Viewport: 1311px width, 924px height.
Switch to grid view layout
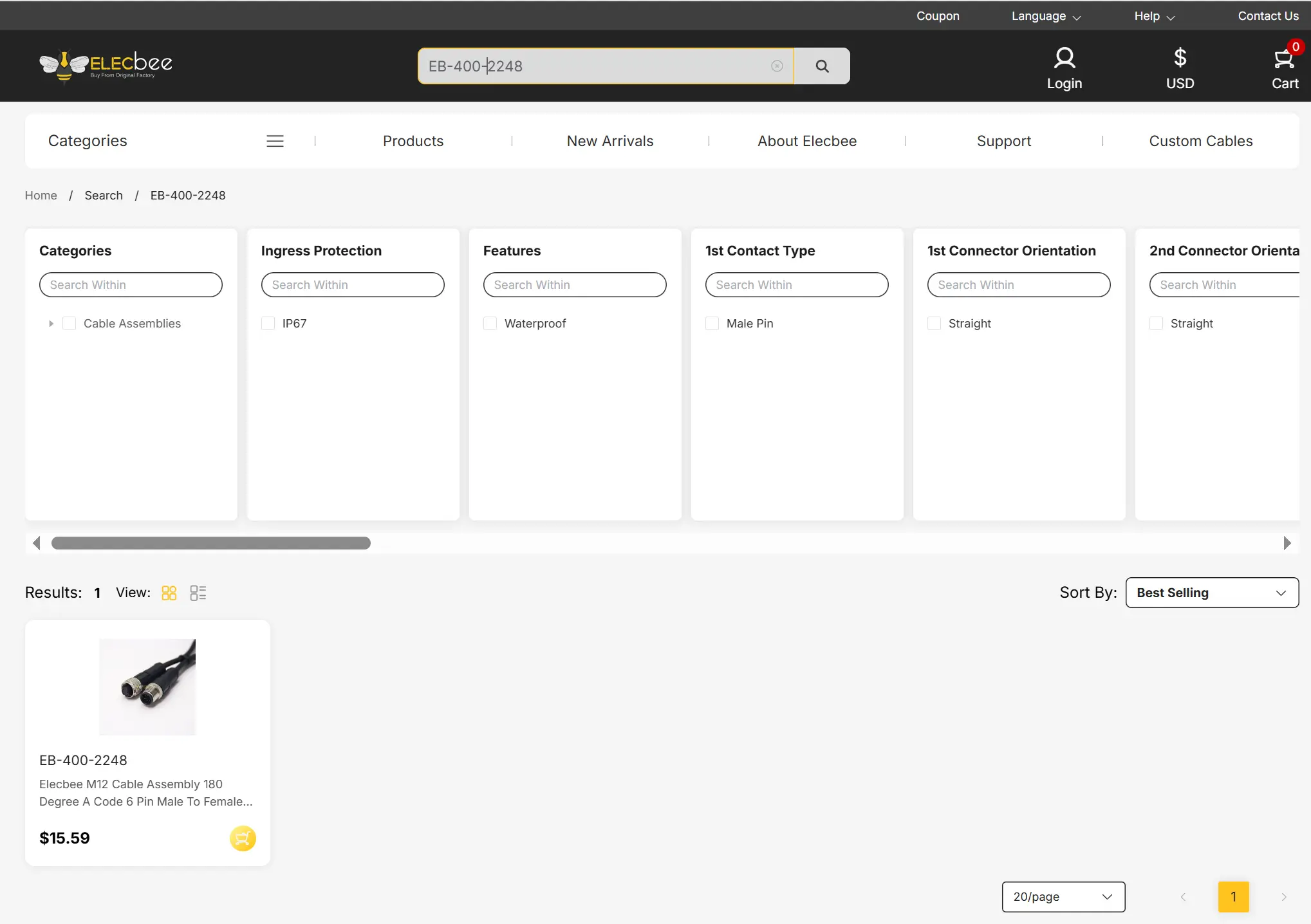coord(169,593)
